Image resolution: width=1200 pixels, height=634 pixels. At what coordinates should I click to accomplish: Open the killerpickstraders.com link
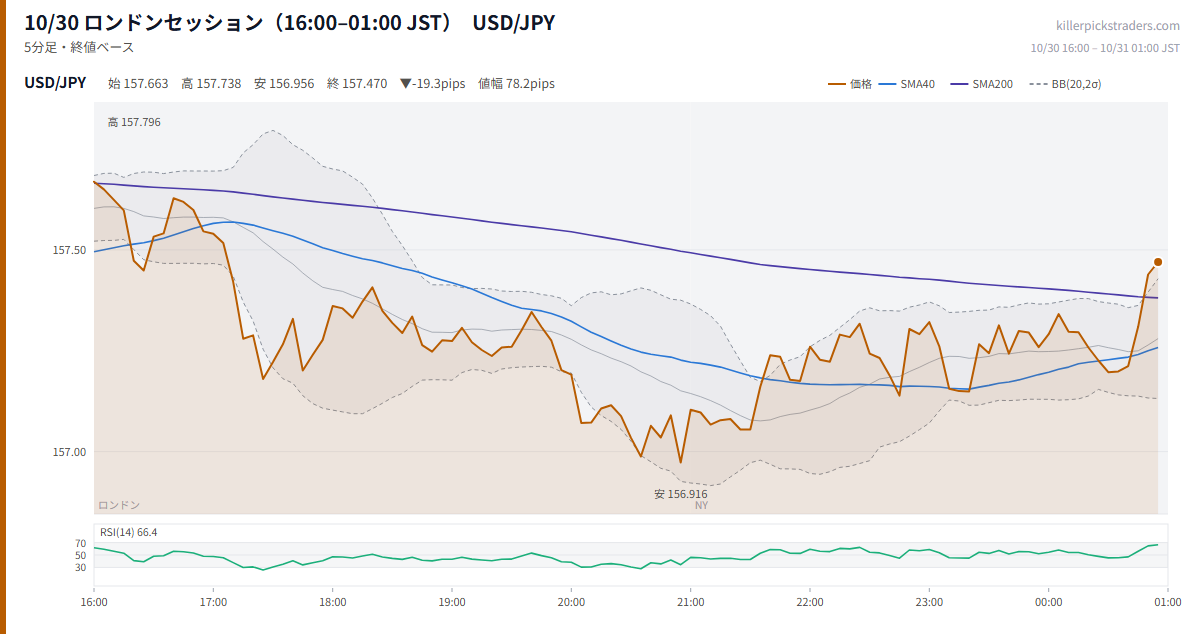[1118, 26]
